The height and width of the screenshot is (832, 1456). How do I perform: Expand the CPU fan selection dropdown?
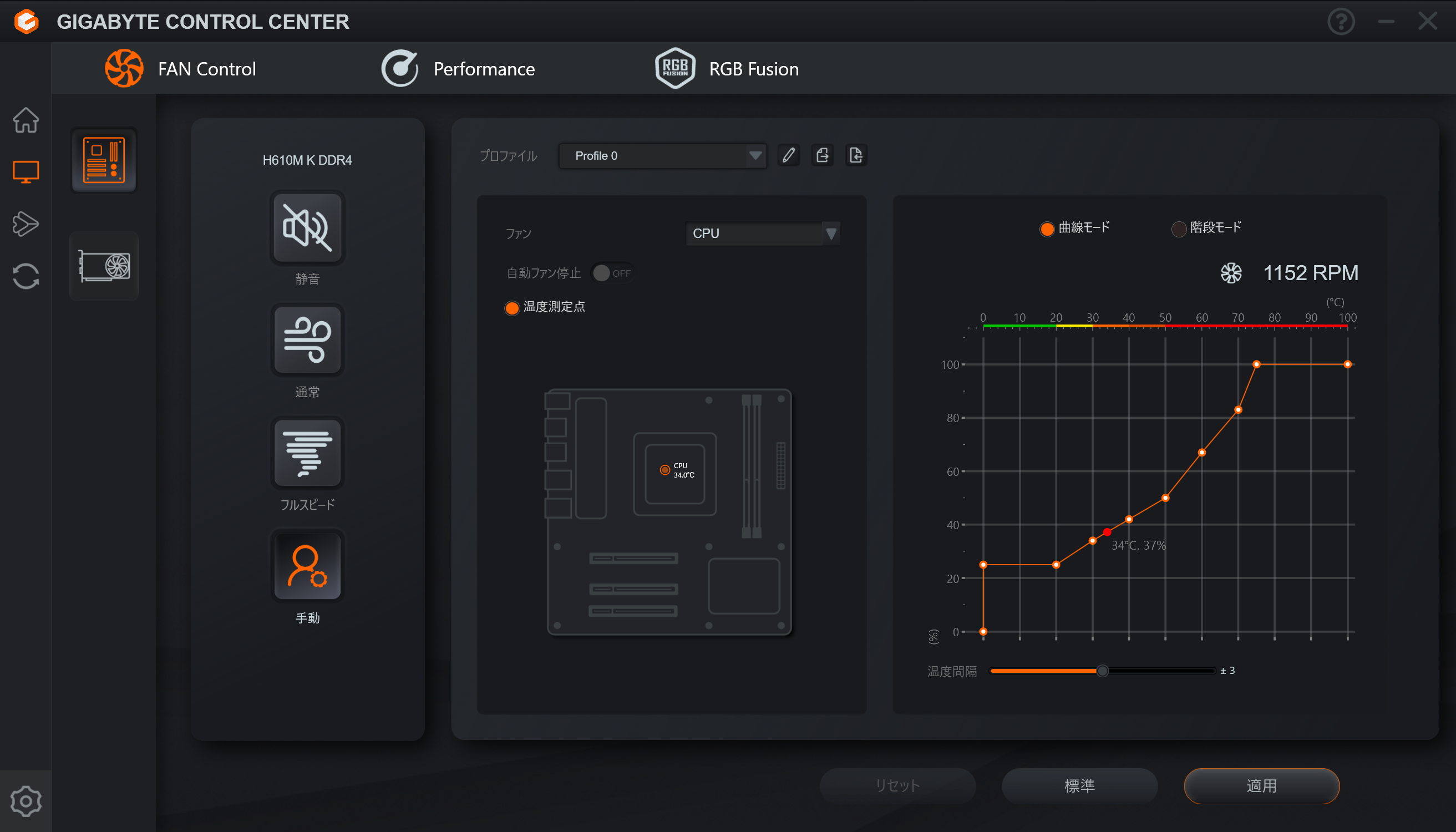click(762, 233)
